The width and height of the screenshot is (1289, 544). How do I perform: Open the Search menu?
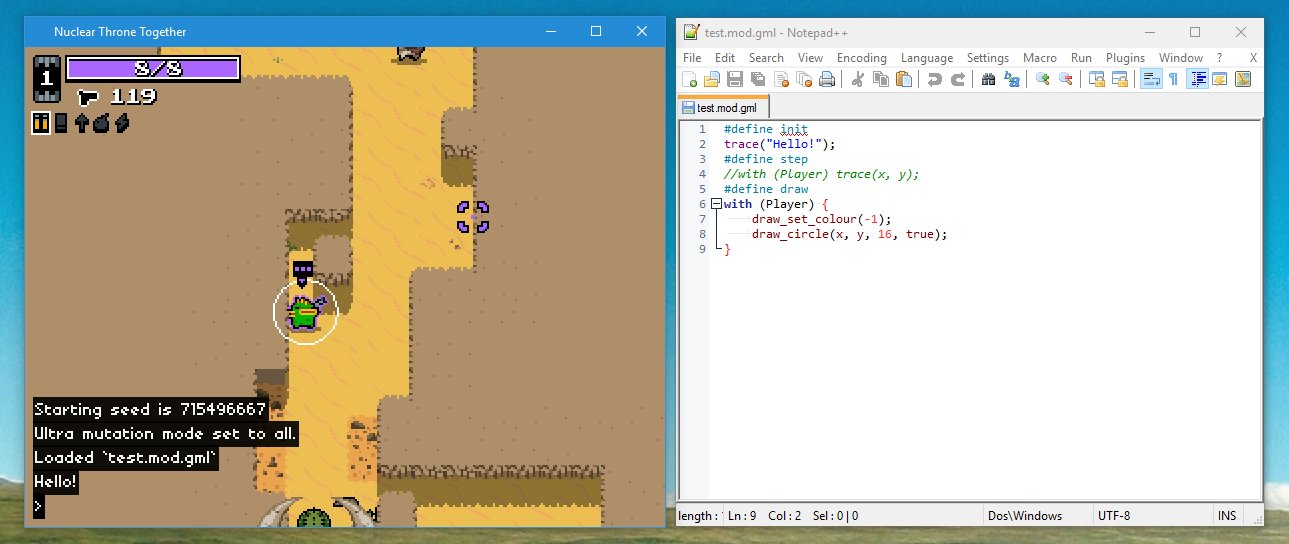coord(766,58)
